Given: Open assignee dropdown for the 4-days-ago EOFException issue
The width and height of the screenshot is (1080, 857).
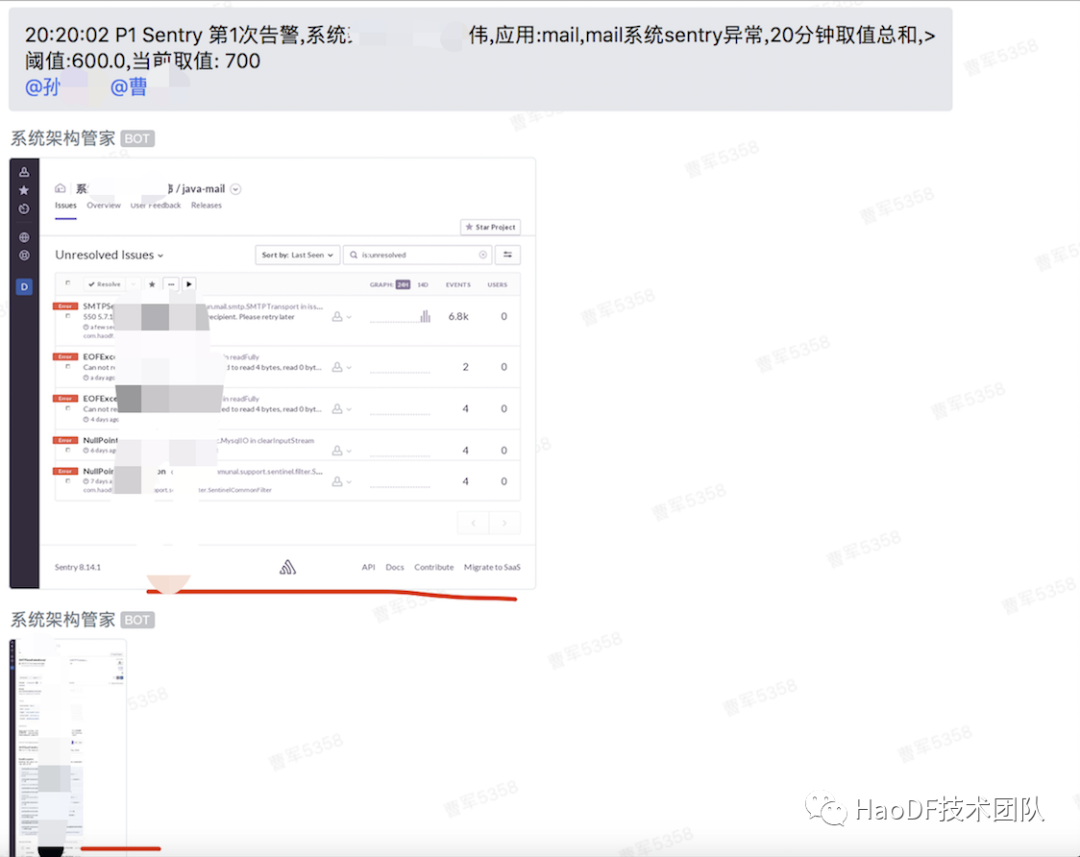Looking at the screenshot, I should (x=342, y=409).
